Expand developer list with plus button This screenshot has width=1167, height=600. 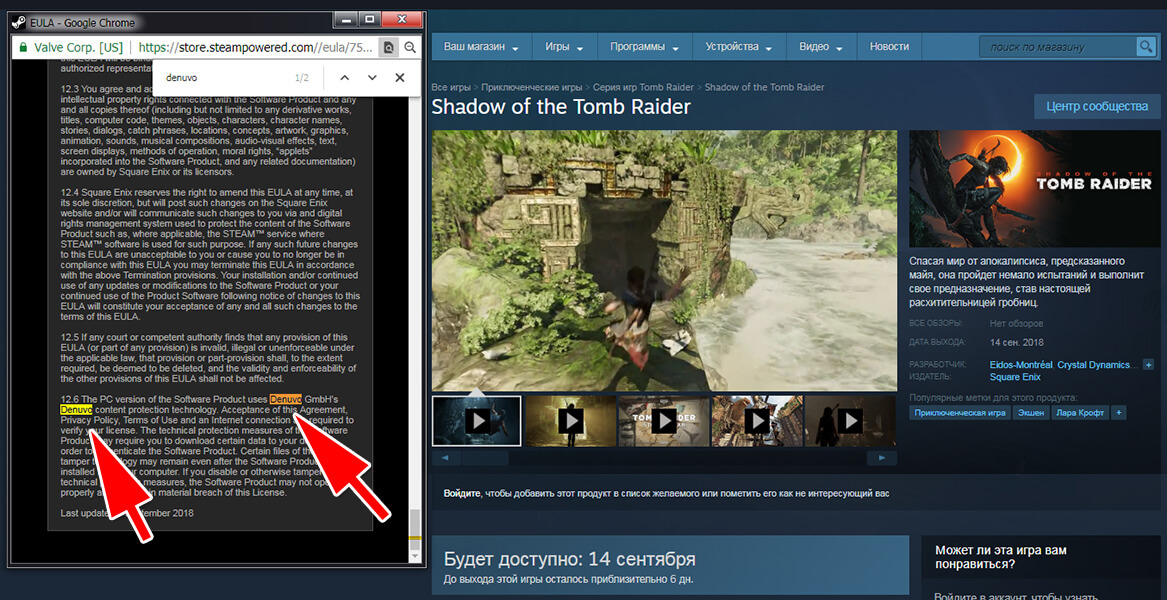click(1148, 365)
